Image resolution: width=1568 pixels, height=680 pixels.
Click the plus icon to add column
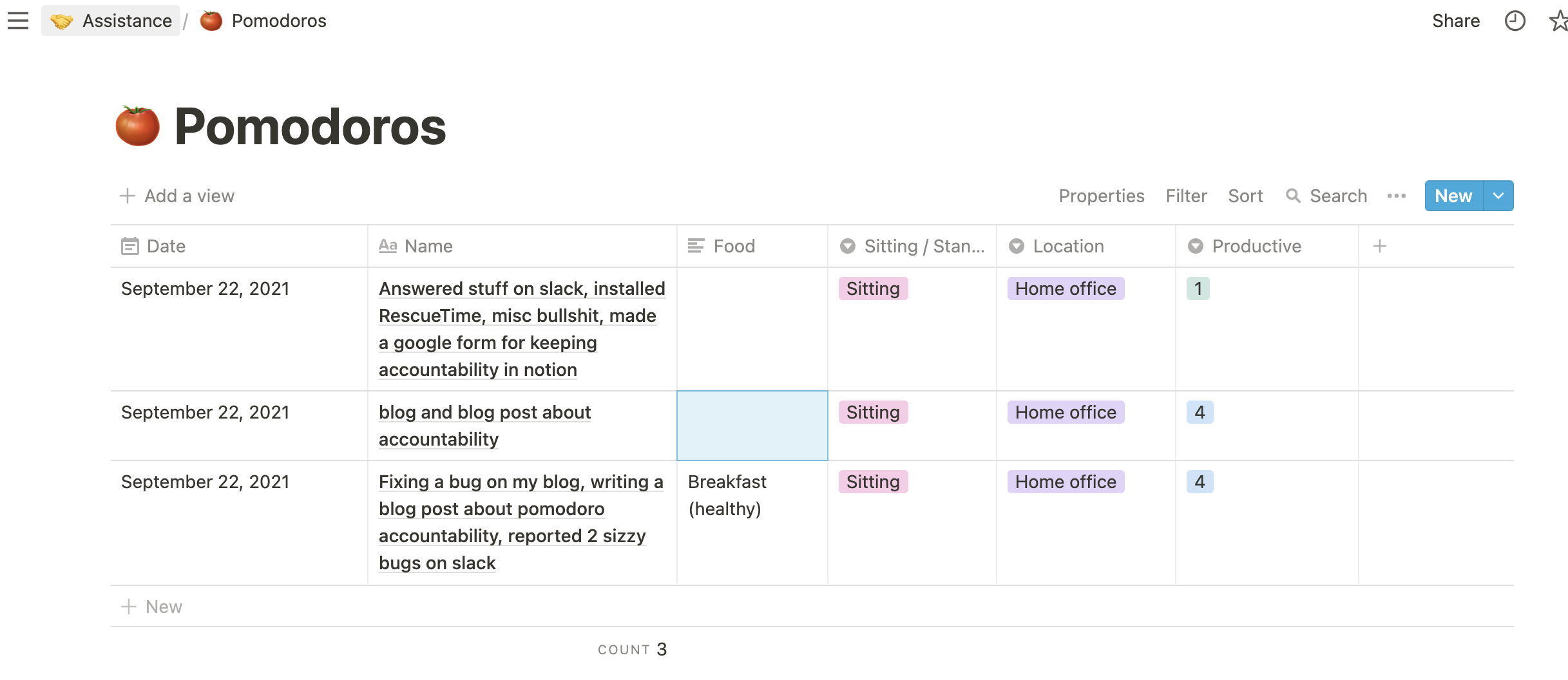[x=1379, y=246]
